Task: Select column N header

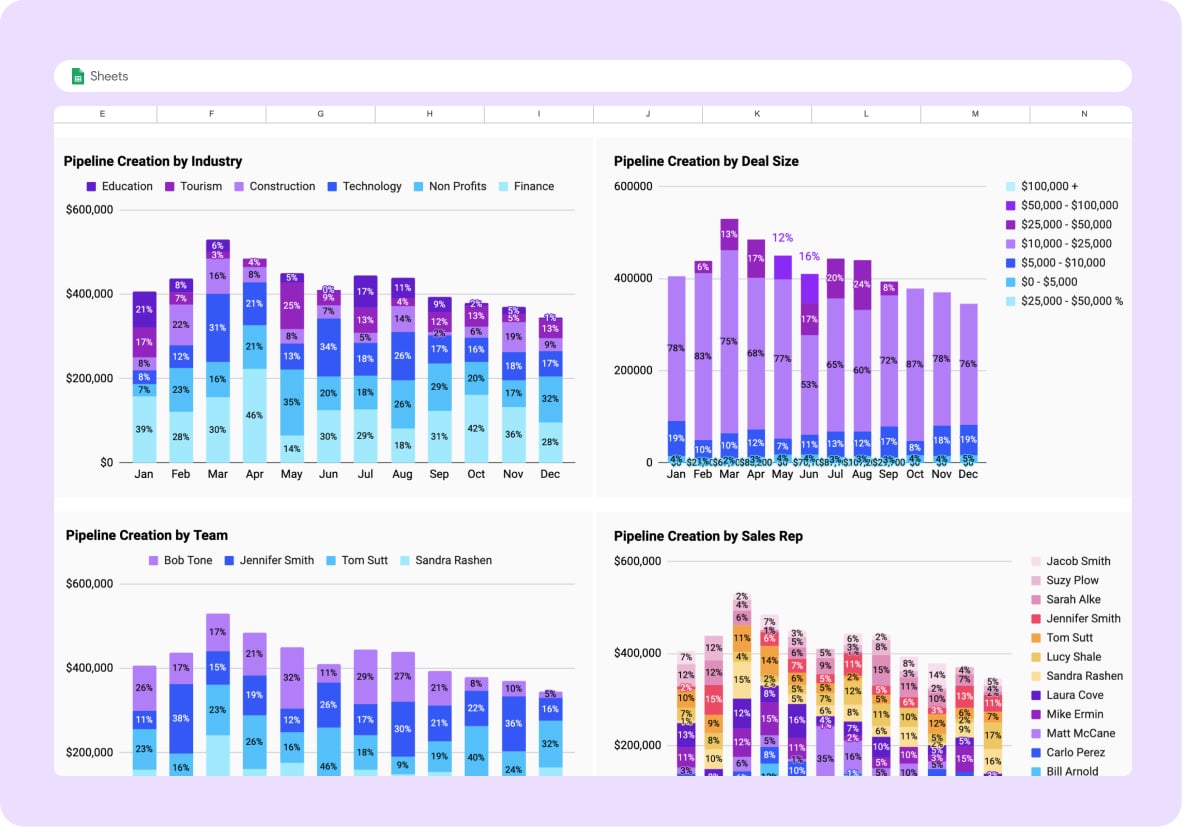Action: tap(1083, 114)
